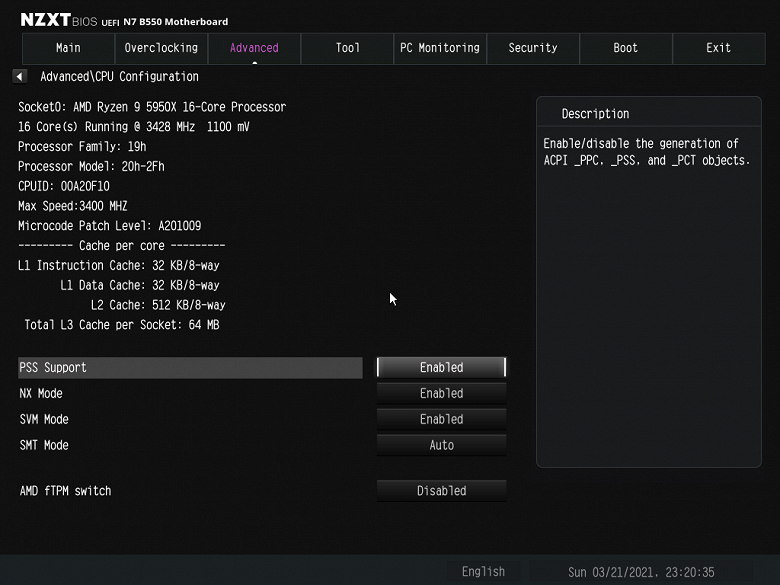780x585 pixels.
Task: Click the CPUID: 00A20F10 text
Action: (64, 186)
